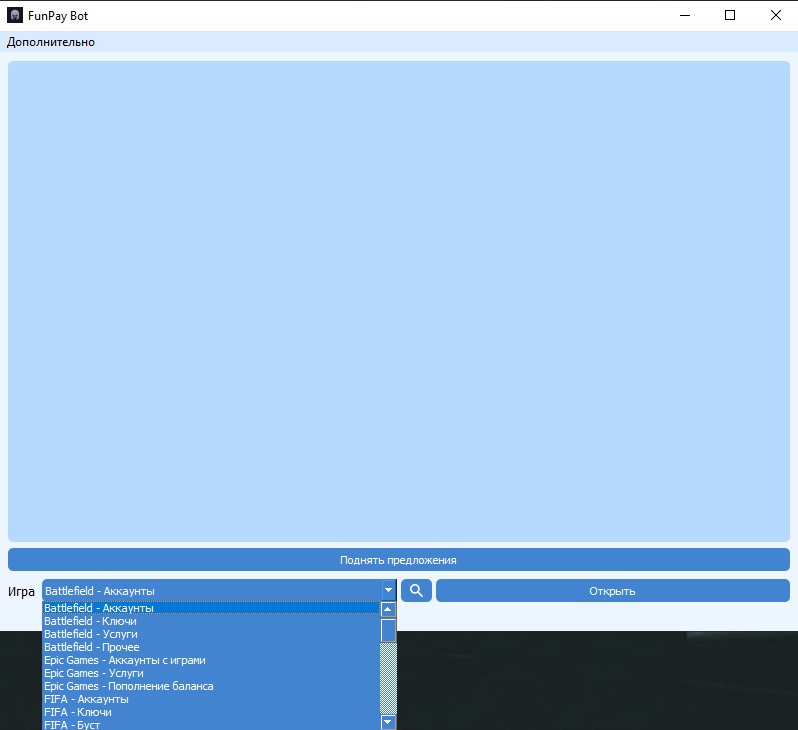Choose Battlefield - Услуги from list
The image size is (798, 730).
[x=211, y=634]
